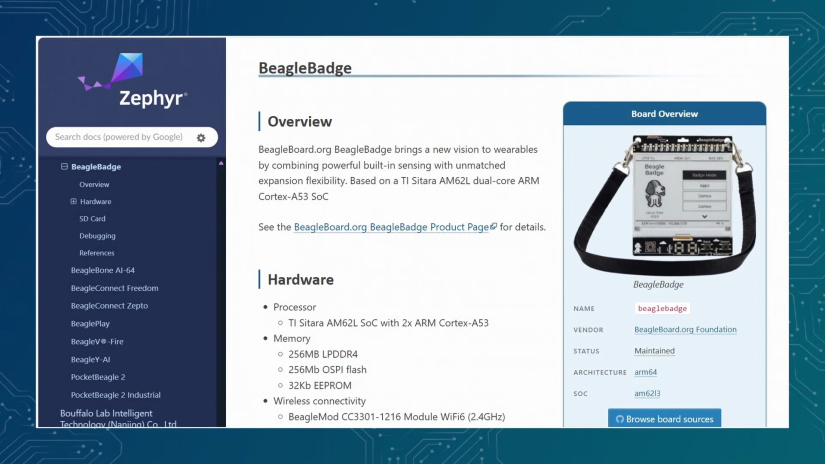Open SD Card section in sidebar
825x464 pixels.
coord(92,218)
